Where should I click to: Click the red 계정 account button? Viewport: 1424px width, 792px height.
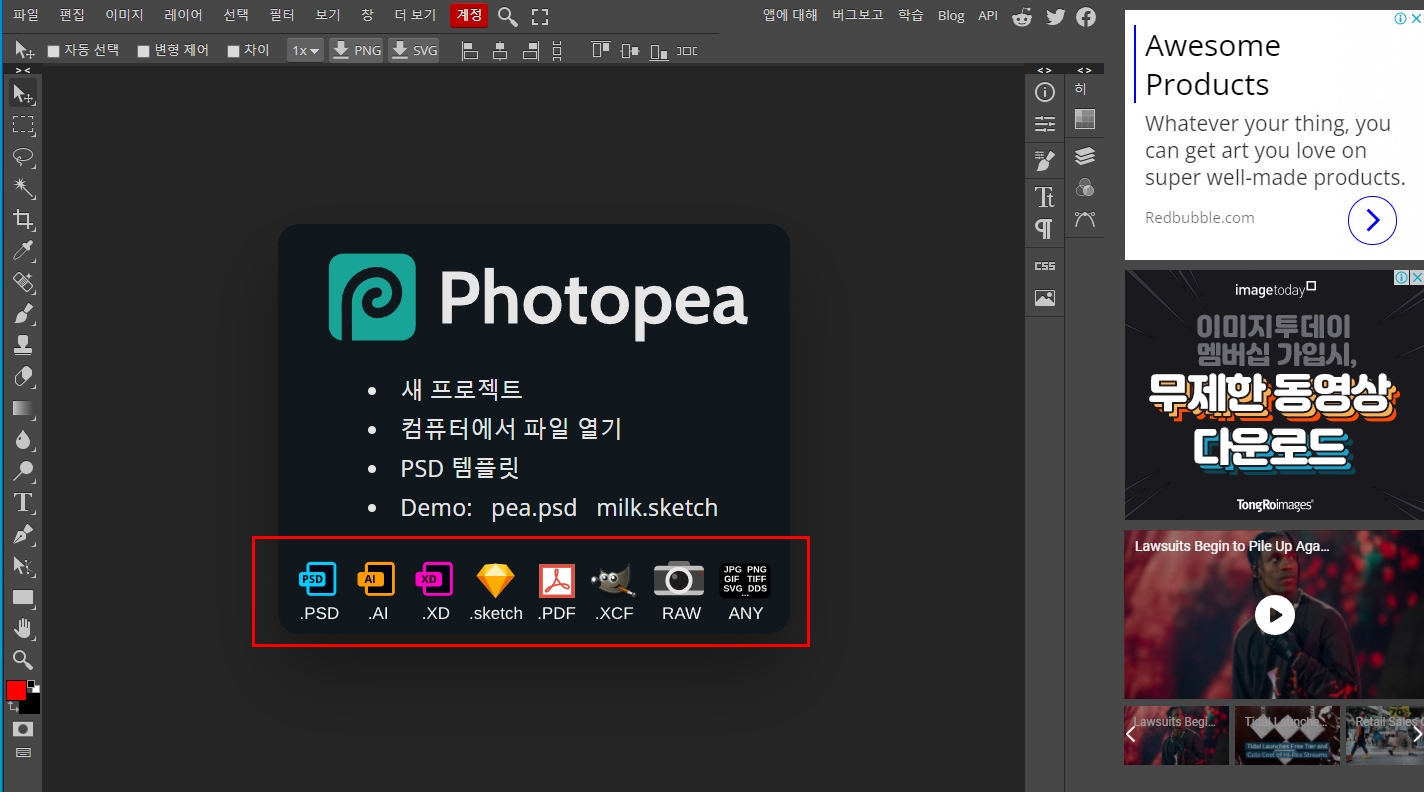tap(469, 15)
